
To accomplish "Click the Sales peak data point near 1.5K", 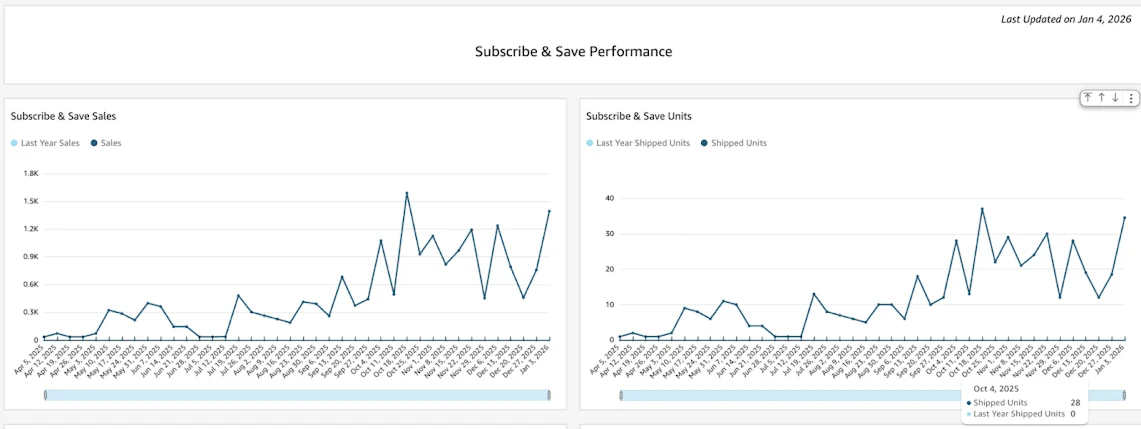I will pyautogui.click(x=407, y=193).
